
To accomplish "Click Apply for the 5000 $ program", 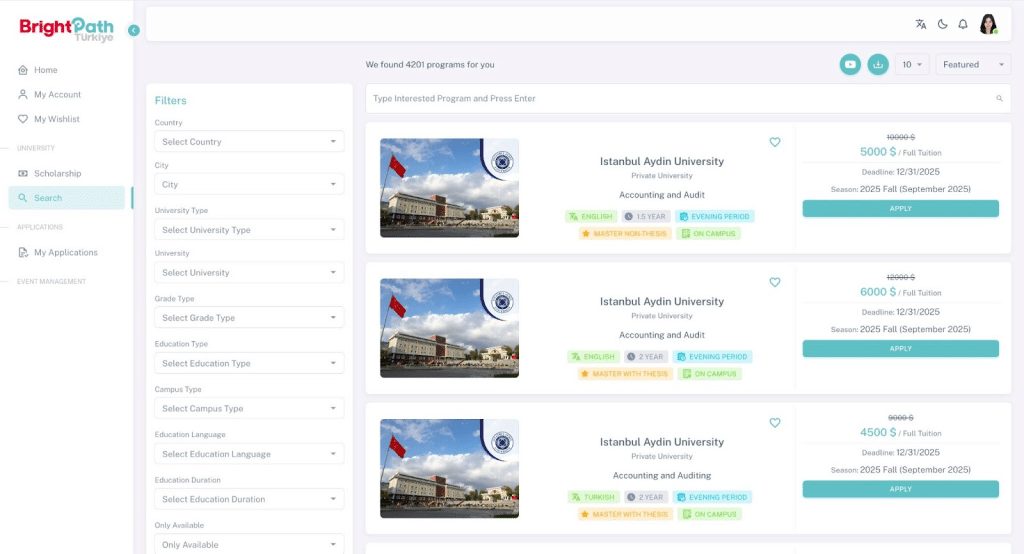I will pyautogui.click(x=900, y=208).
